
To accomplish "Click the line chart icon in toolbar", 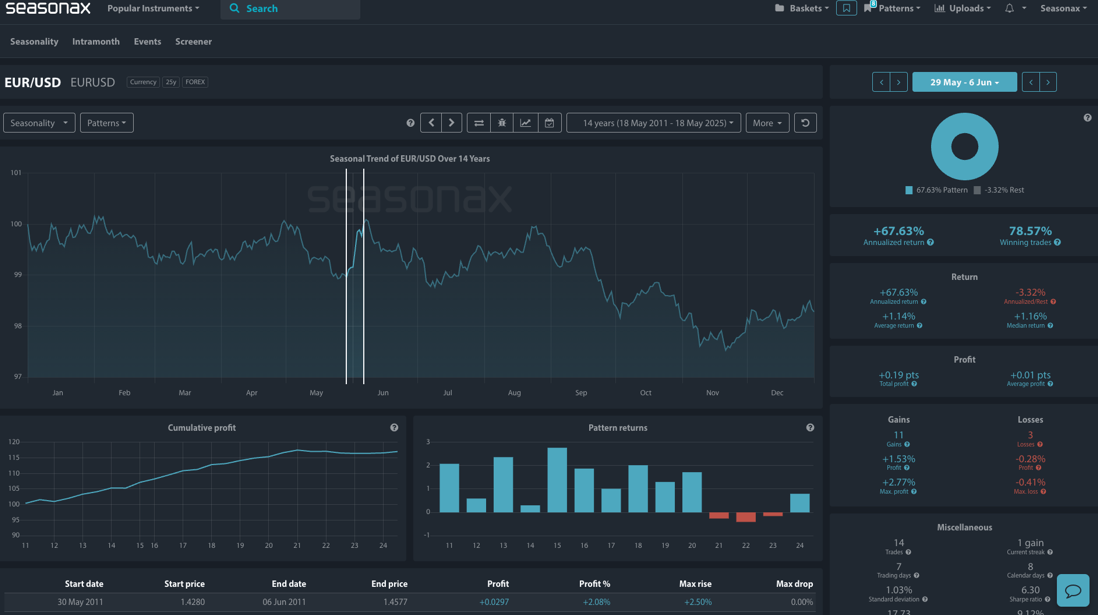I will (x=525, y=123).
